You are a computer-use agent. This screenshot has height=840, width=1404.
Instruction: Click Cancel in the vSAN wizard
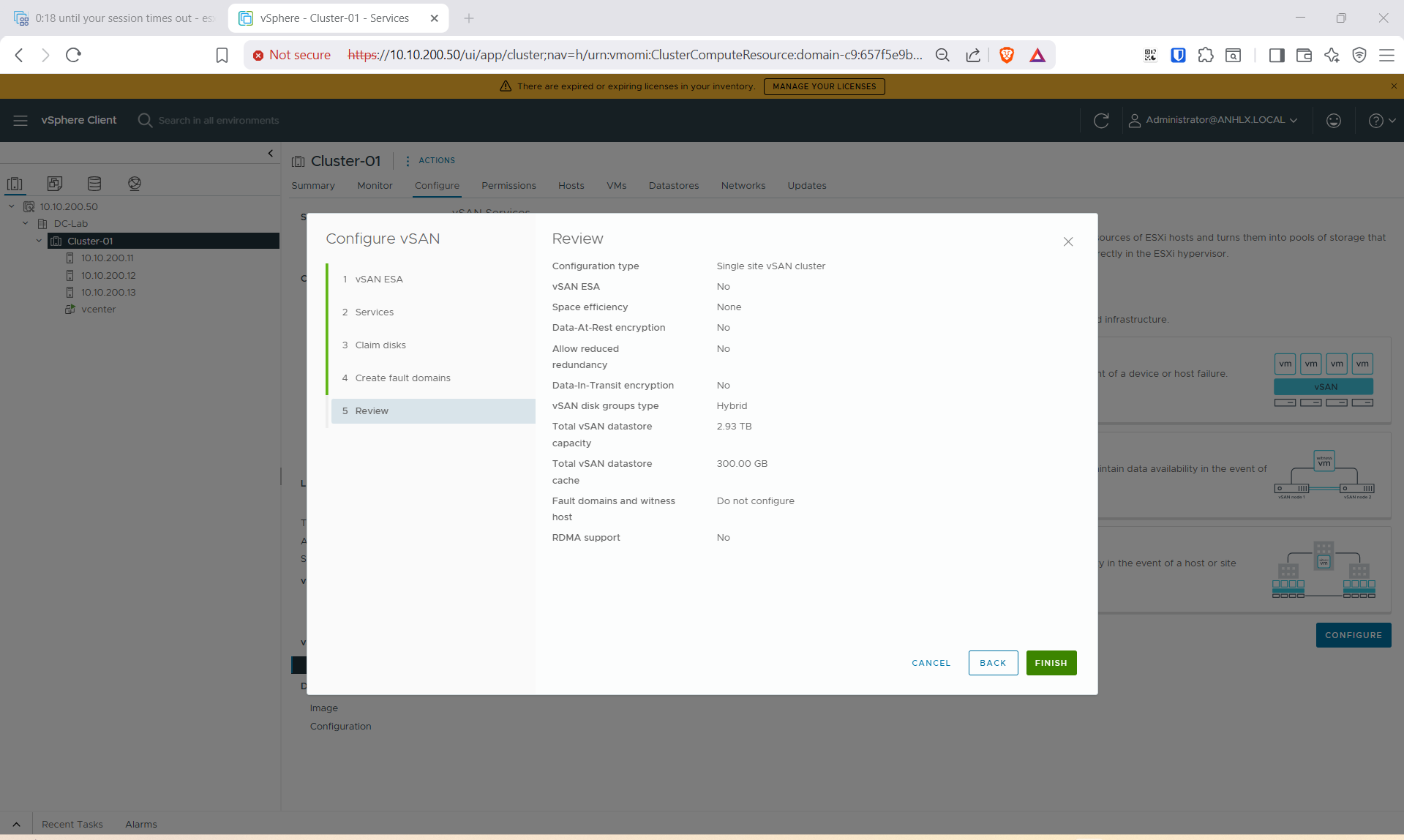(931, 663)
